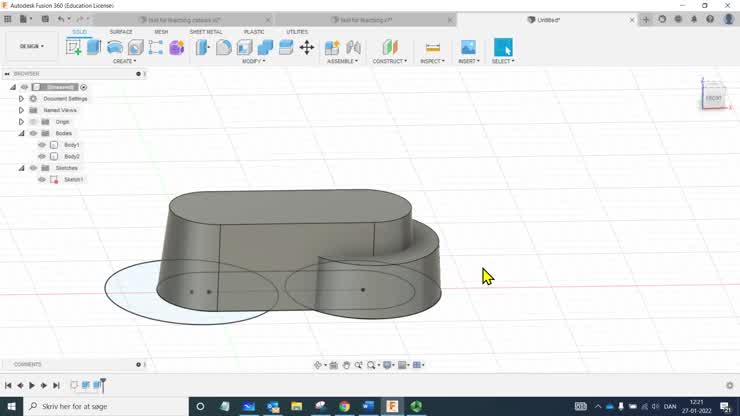Play the timeline history
The image size is (740, 416).
[x=32, y=385]
